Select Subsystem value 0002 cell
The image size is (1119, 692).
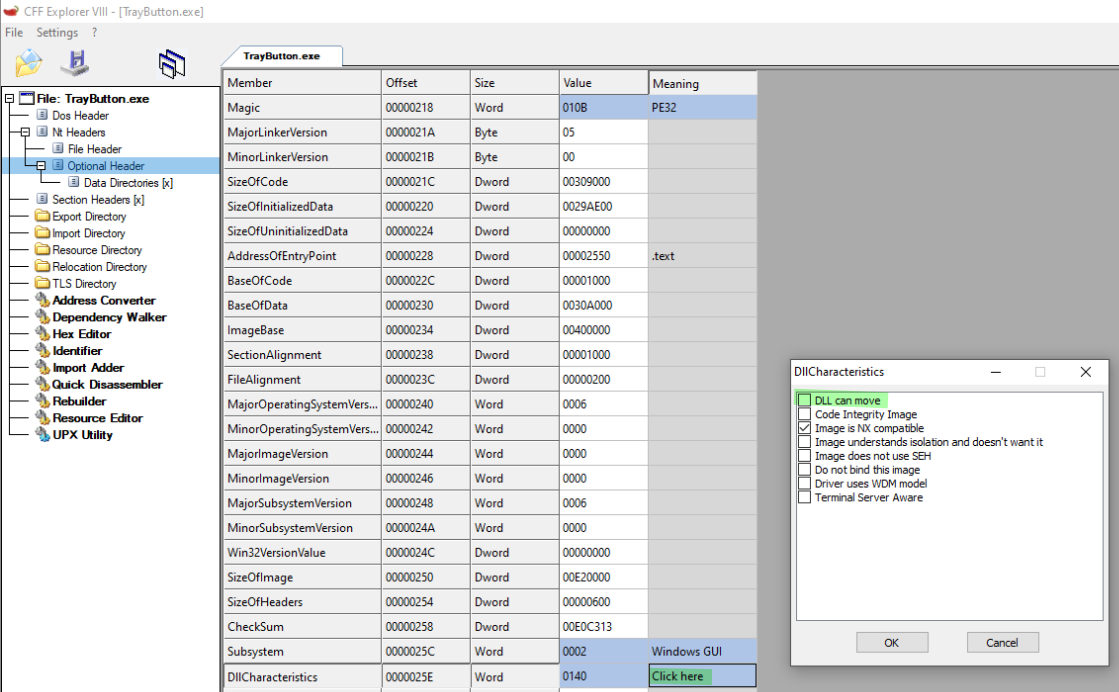click(604, 651)
